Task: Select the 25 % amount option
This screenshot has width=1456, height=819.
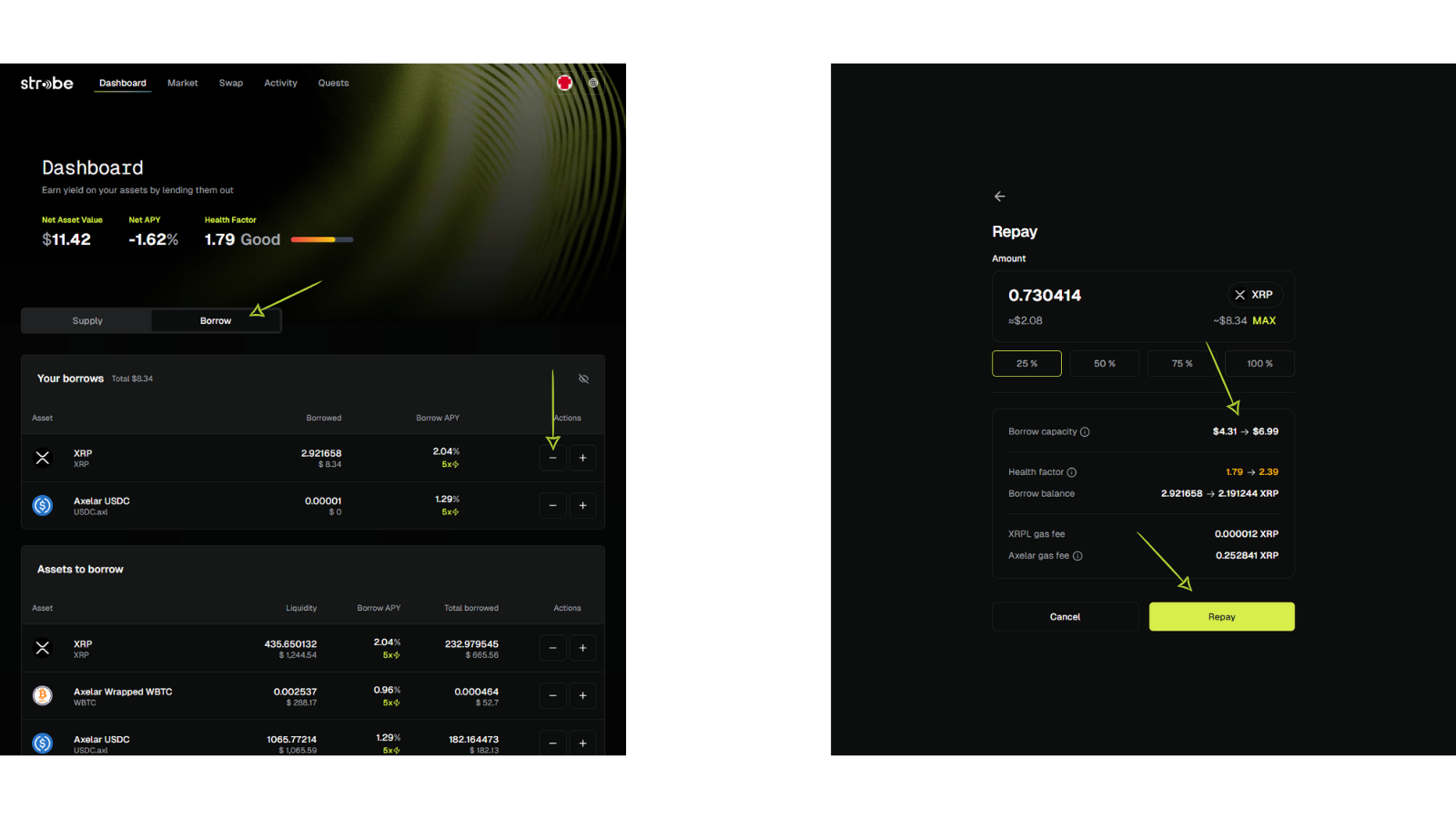Action: (x=1026, y=364)
